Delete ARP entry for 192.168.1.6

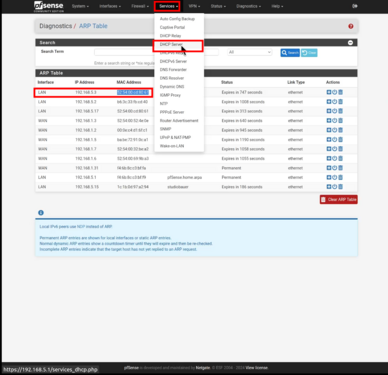click(x=340, y=158)
